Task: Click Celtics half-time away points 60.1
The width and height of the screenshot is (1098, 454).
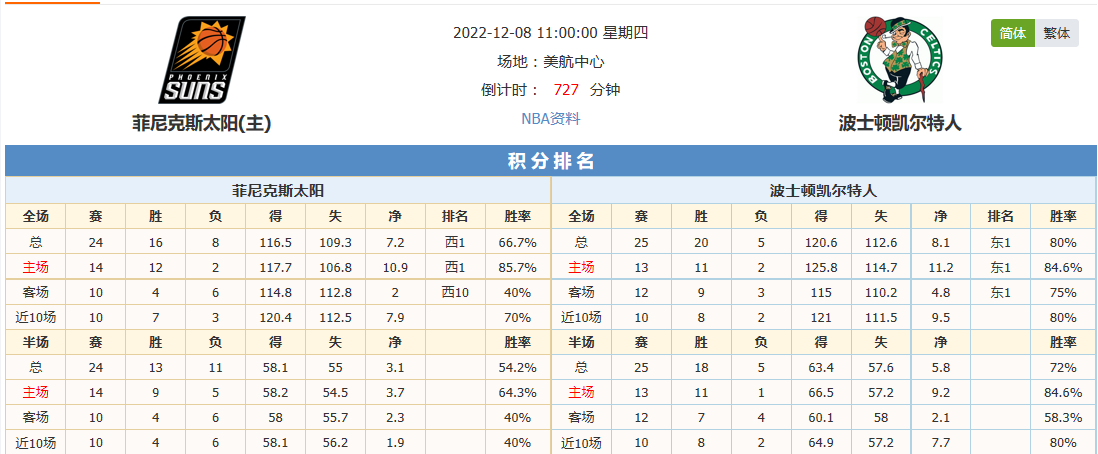Action: coord(821,418)
